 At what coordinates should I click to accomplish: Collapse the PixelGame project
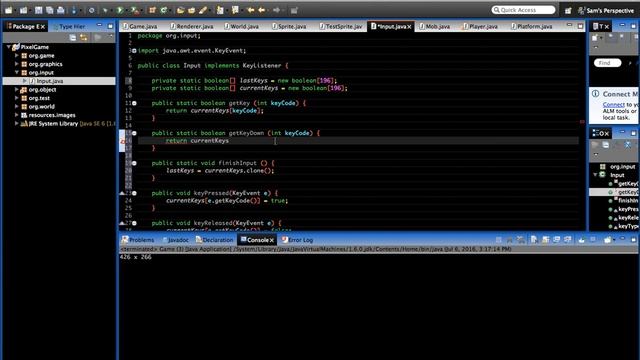point(9,47)
